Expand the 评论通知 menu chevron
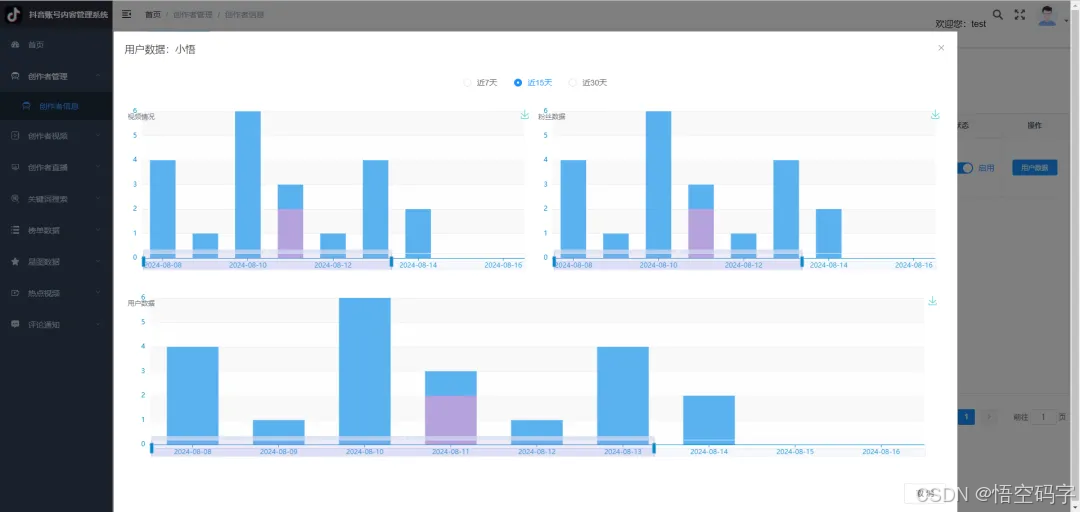Image resolution: width=1080 pixels, height=512 pixels. pyautogui.click(x=98, y=324)
